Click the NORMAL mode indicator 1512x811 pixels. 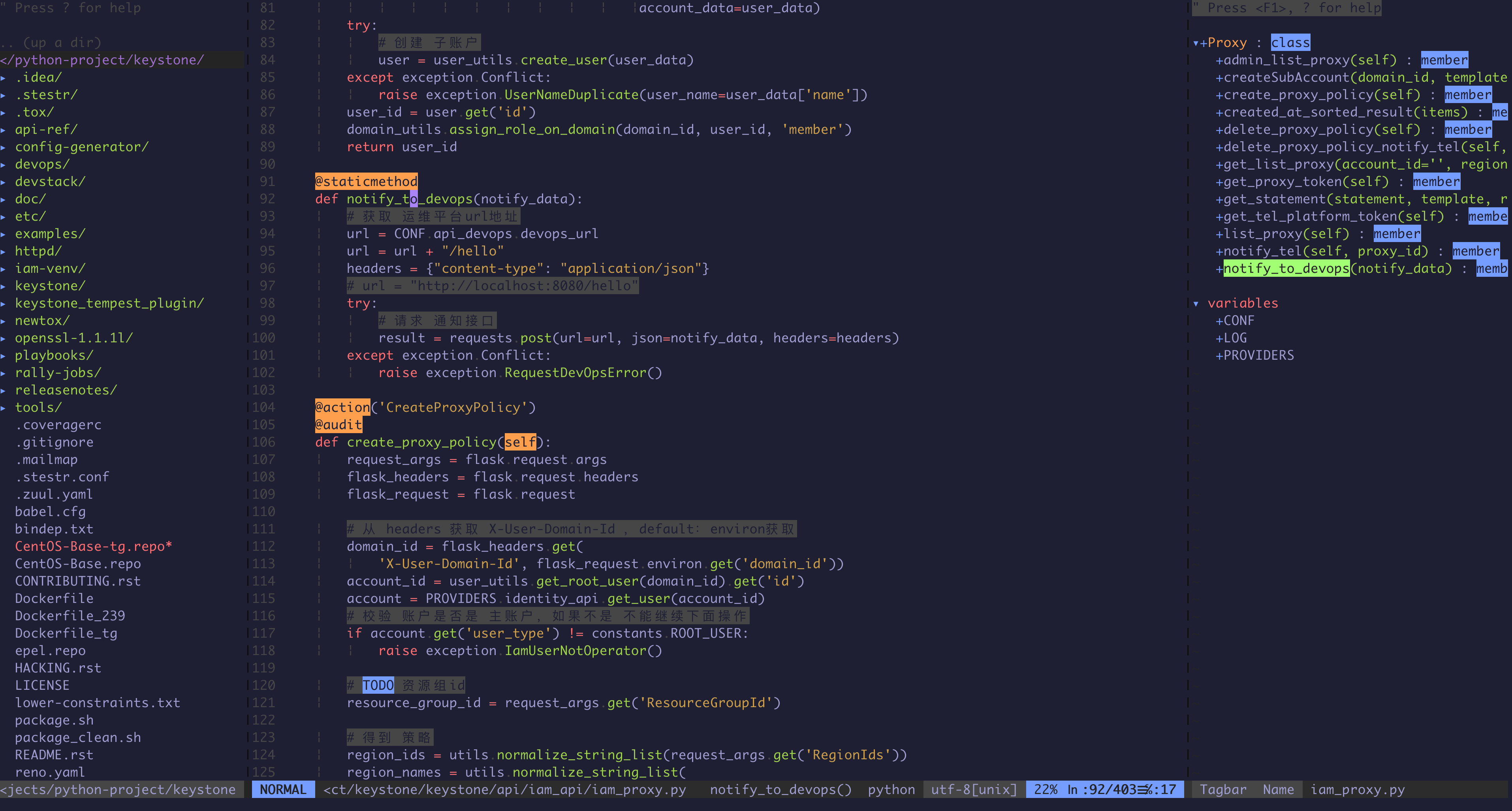tap(283, 790)
